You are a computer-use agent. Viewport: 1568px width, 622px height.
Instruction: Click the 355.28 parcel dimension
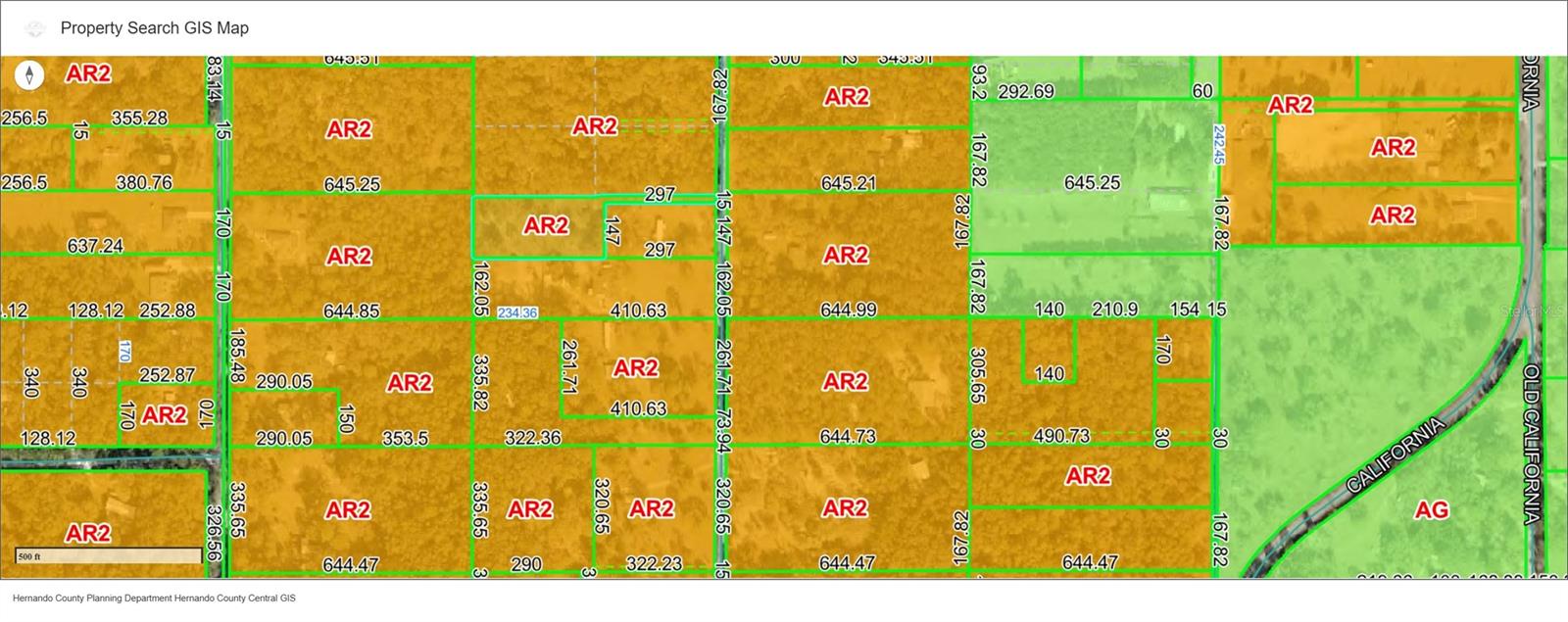point(139,118)
